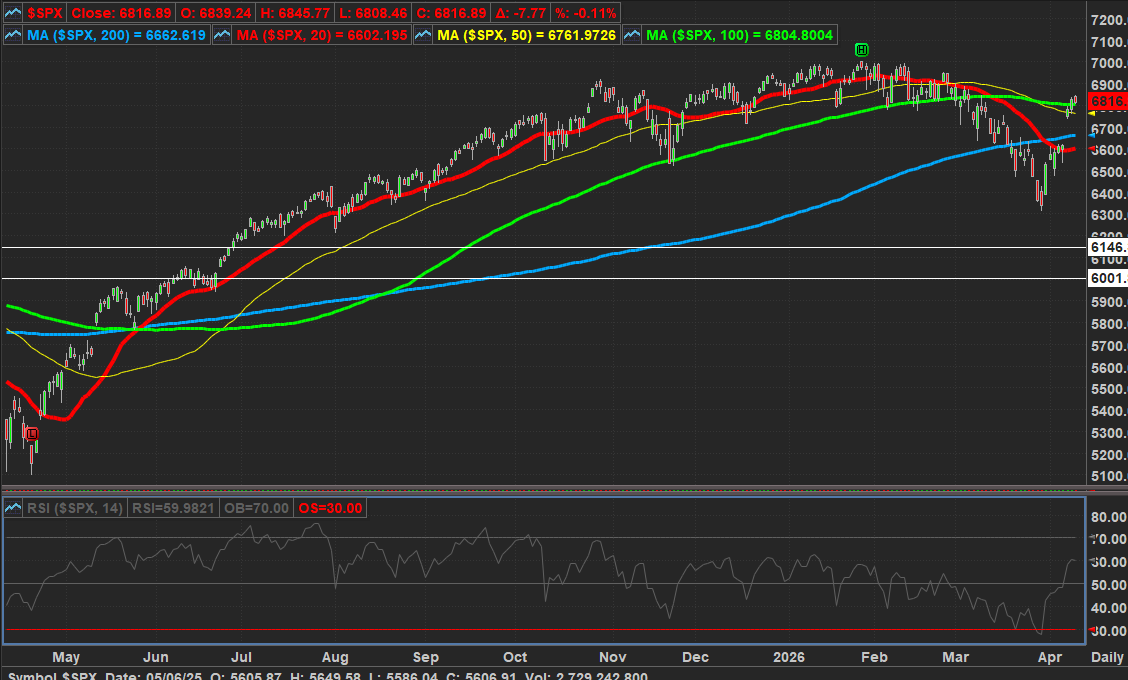Click the icon beside the MA 100 label

(631, 35)
